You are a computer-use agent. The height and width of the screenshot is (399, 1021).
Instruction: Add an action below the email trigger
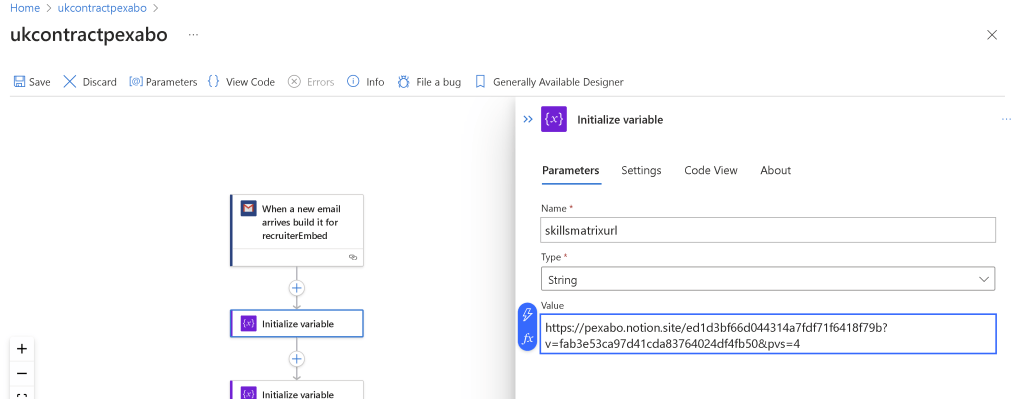coord(297,288)
